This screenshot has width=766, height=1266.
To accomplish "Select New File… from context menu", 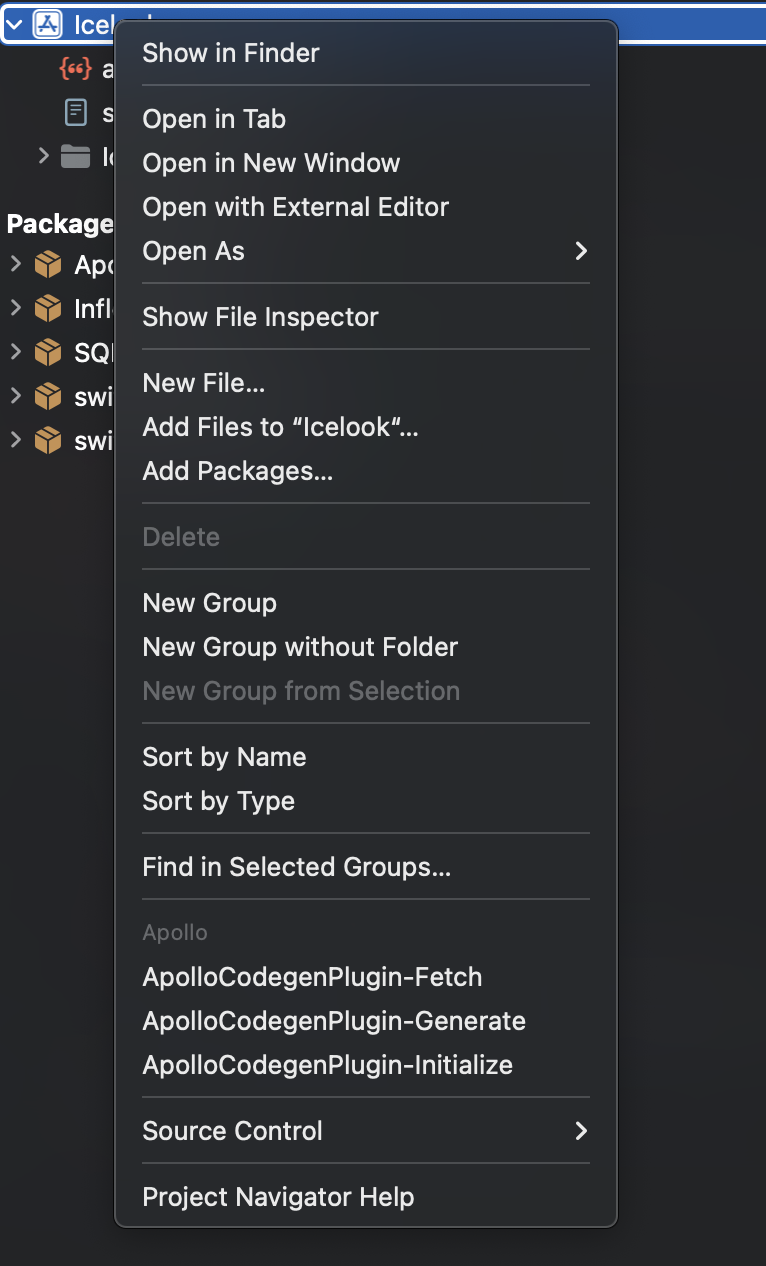I will (366, 383).
